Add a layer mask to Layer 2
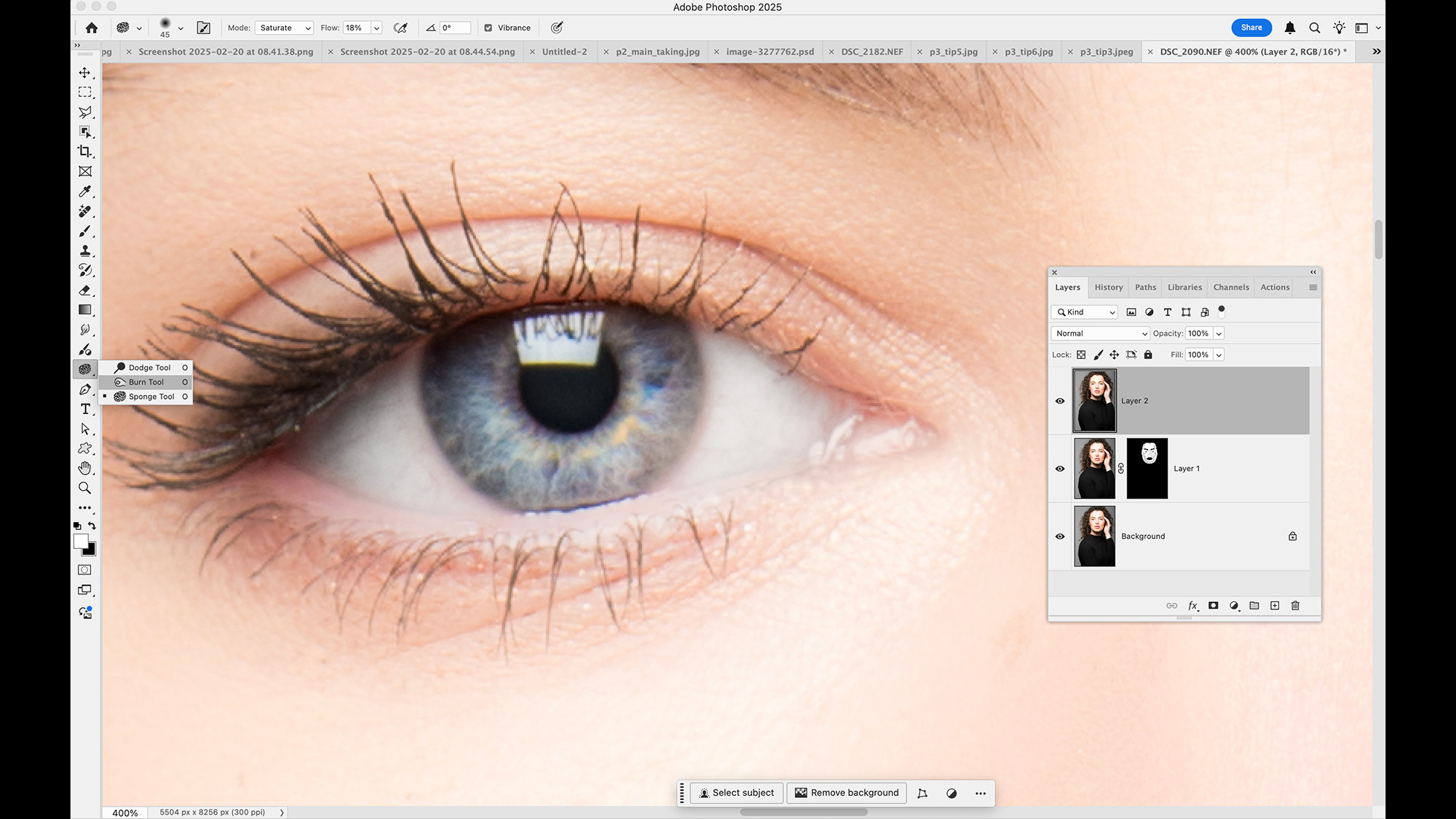1456x819 pixels. 1214,606
